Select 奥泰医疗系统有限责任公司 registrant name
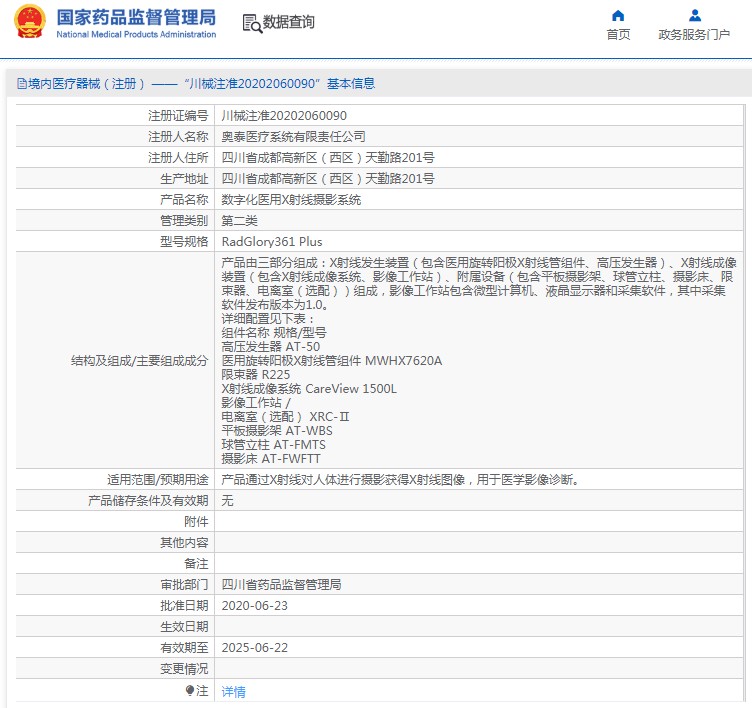The image size is (752, 708). [294, 137]
